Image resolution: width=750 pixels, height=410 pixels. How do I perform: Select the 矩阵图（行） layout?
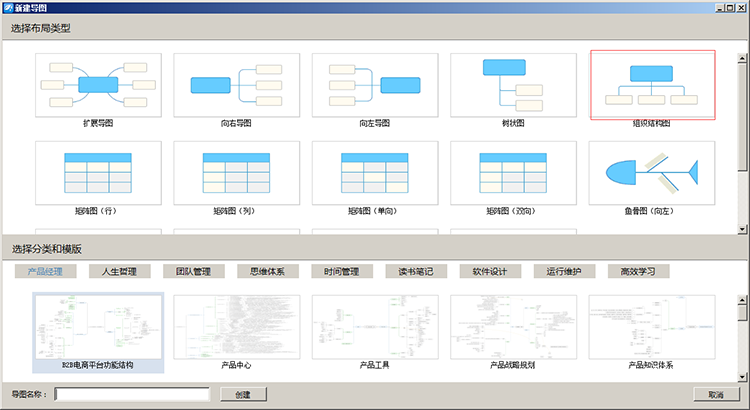[98, 172]
